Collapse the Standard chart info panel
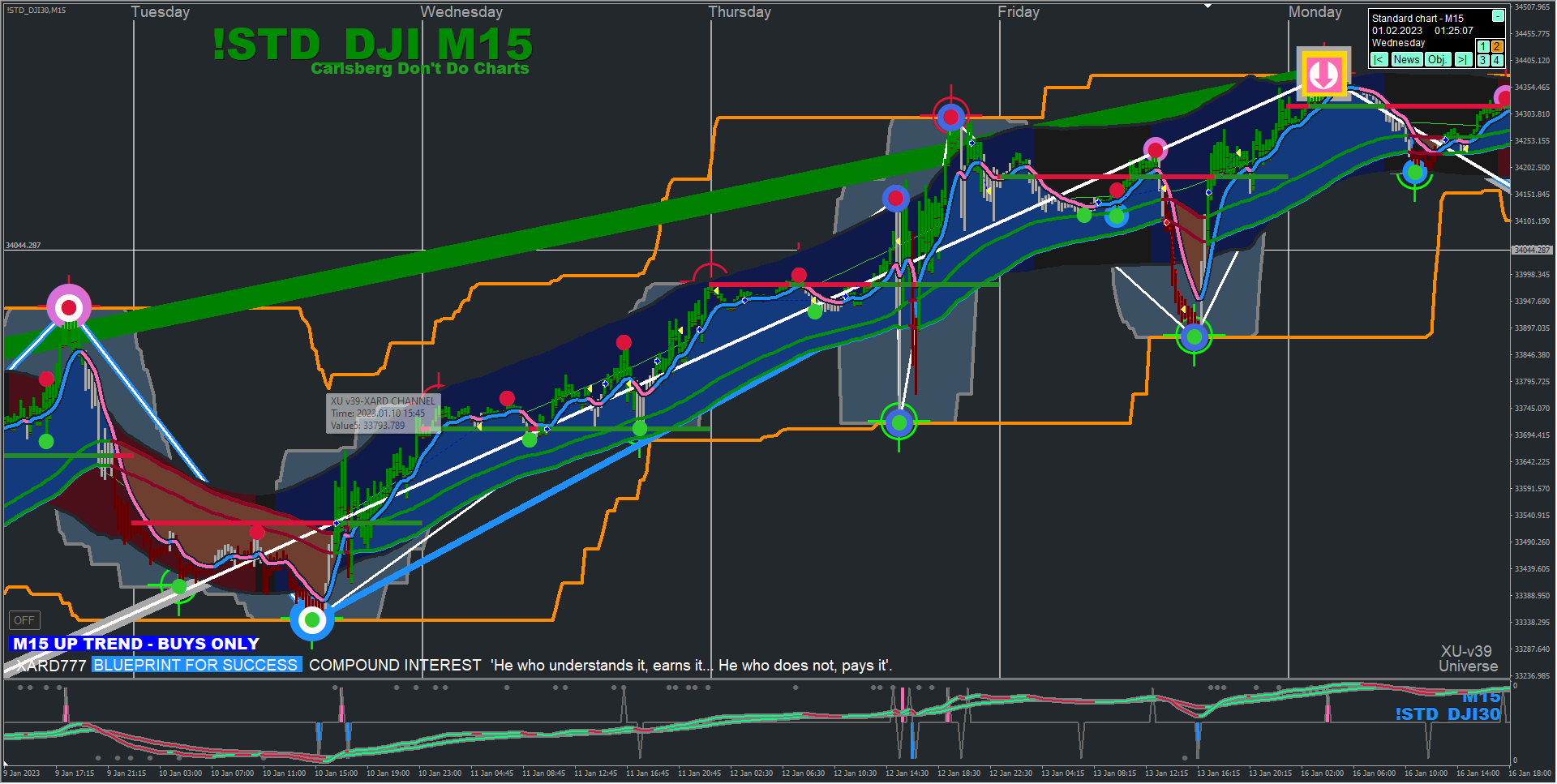This screenshot has width=1557, height=784. (1498, 16)
